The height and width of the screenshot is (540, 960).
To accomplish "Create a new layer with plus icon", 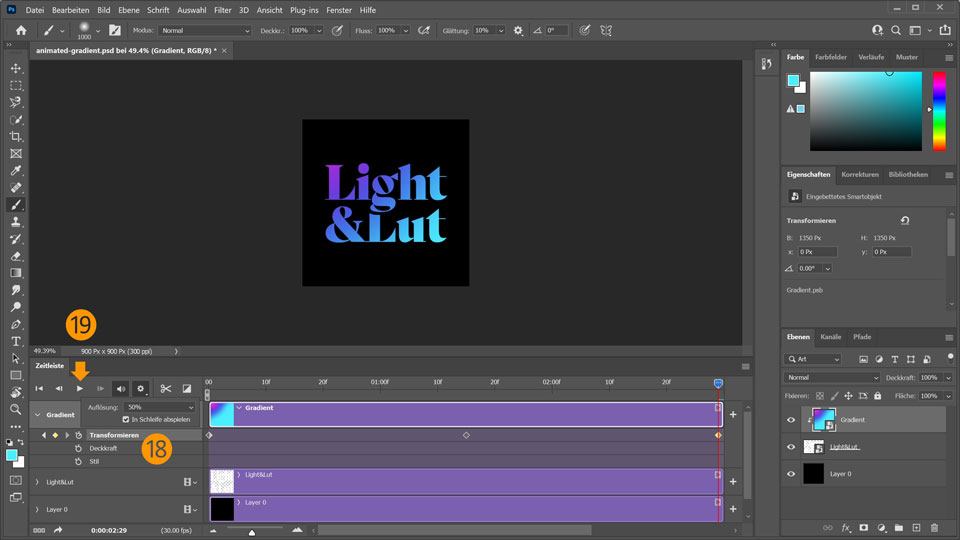I will [916, 527].
